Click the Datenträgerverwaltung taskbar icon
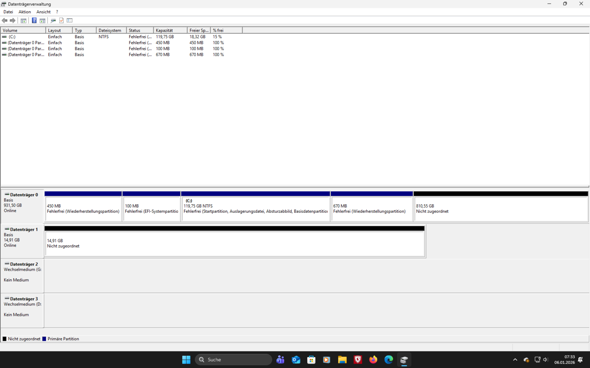The height and width of the screenshot is (368, 590). [x=404, y=360]
